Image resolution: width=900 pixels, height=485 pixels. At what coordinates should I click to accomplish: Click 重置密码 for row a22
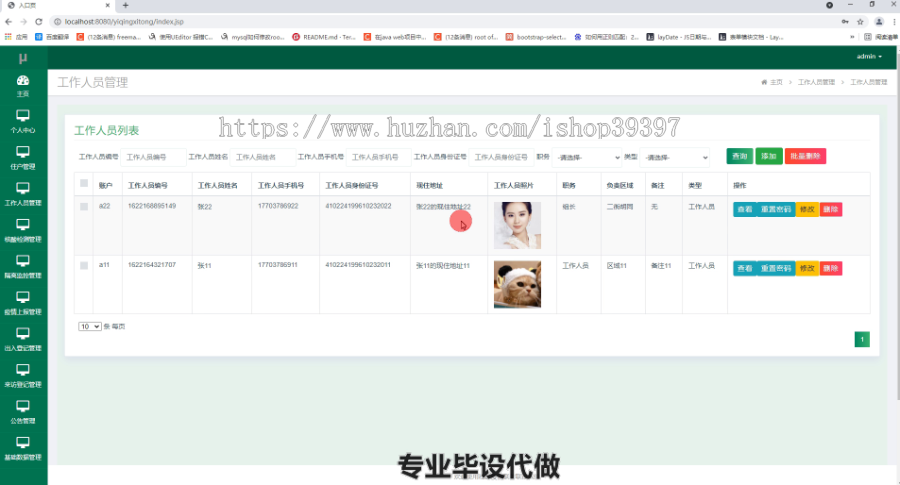775,209
